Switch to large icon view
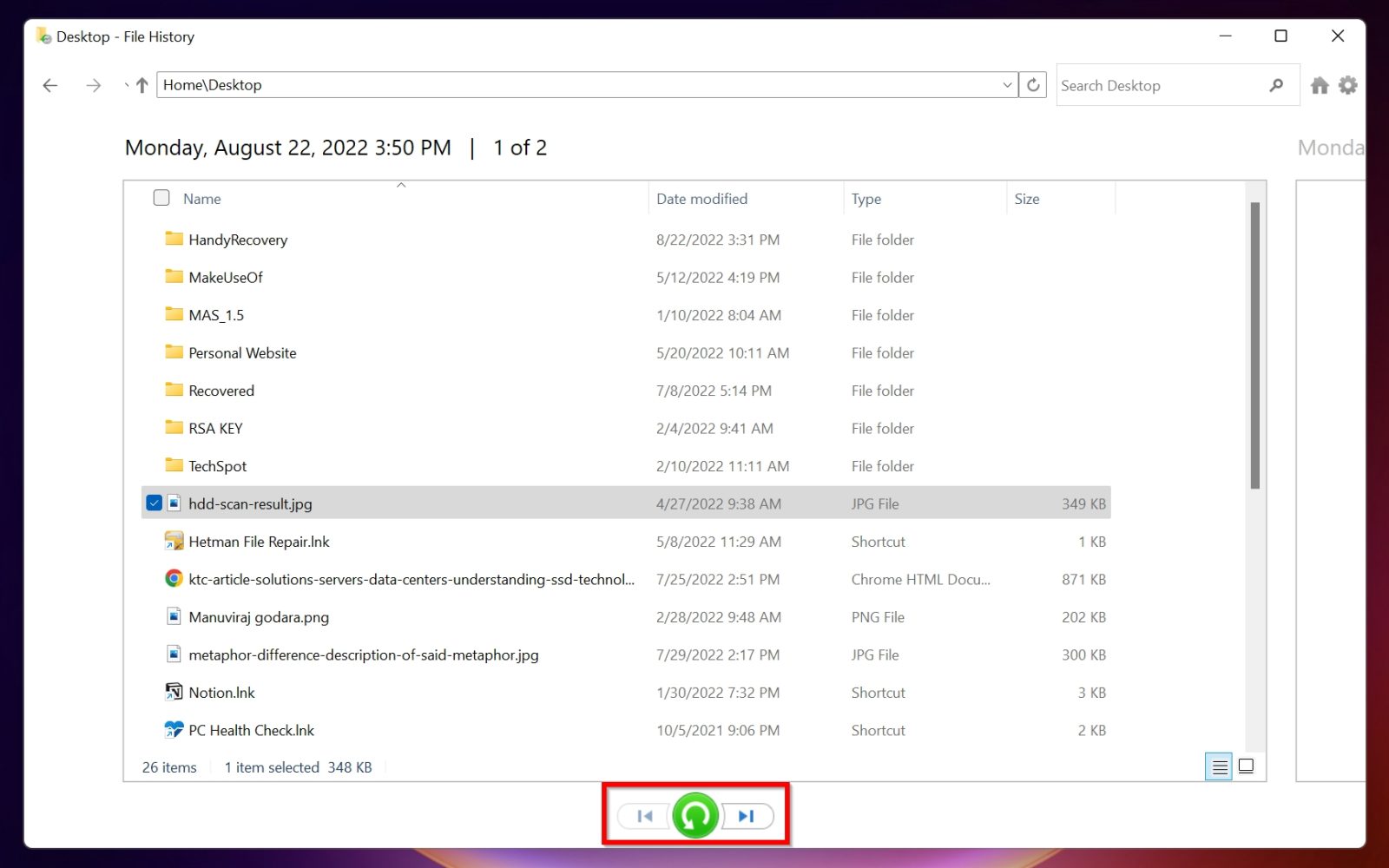 tap(1247, 766)
